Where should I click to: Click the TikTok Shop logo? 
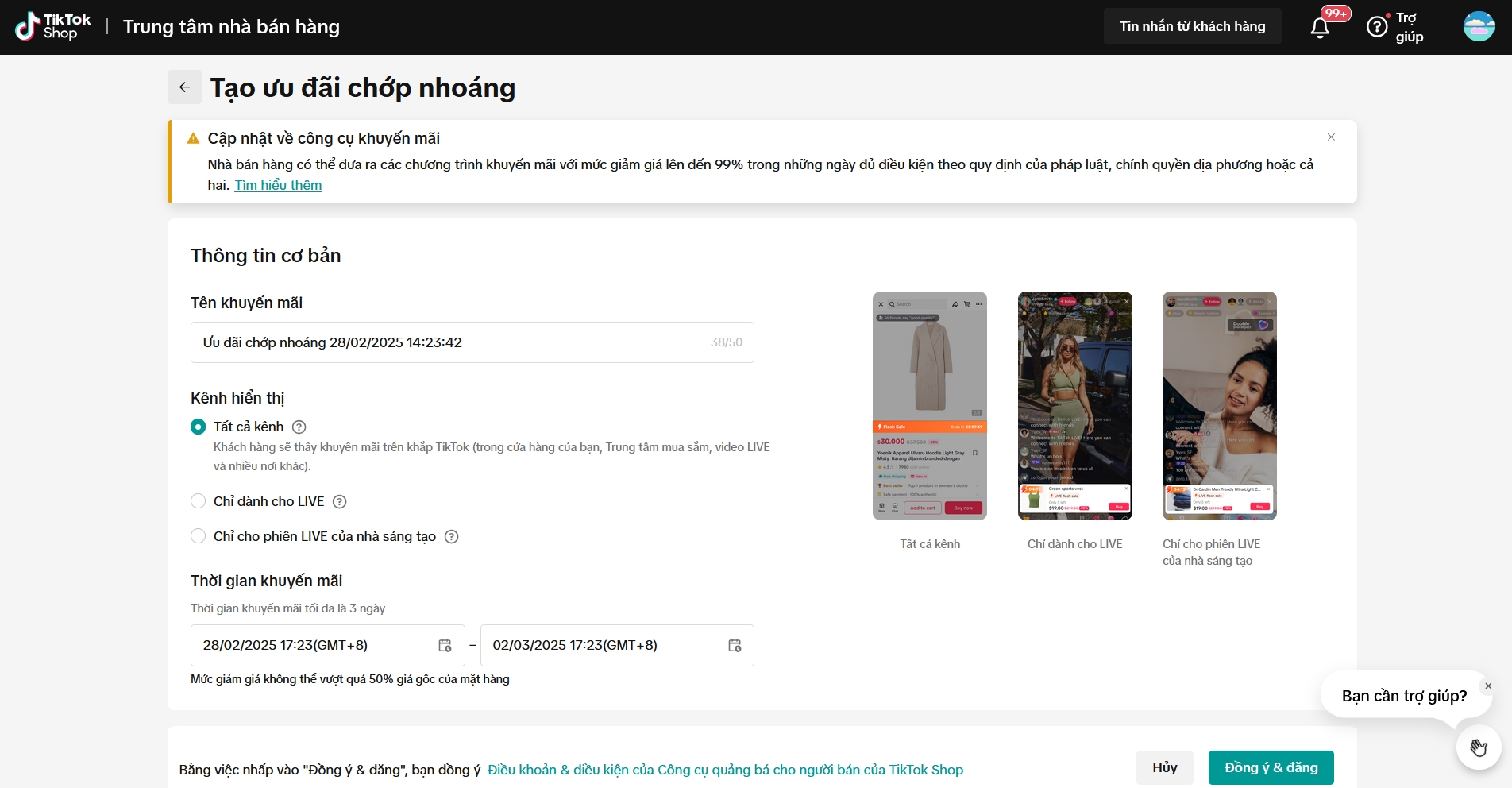(53, 27)
